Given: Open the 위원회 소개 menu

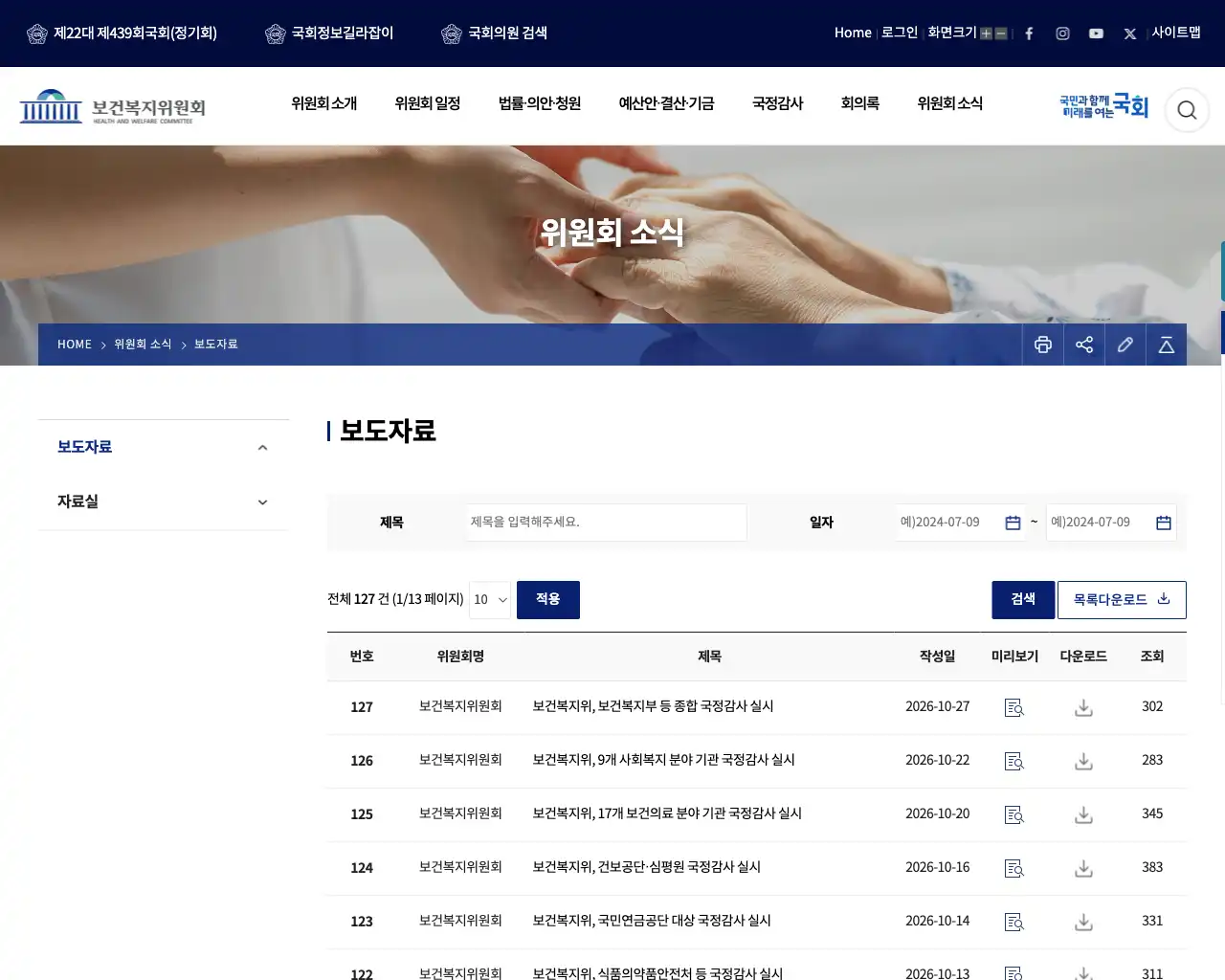Looking at the screenshot, I should [x=324, y=103].
